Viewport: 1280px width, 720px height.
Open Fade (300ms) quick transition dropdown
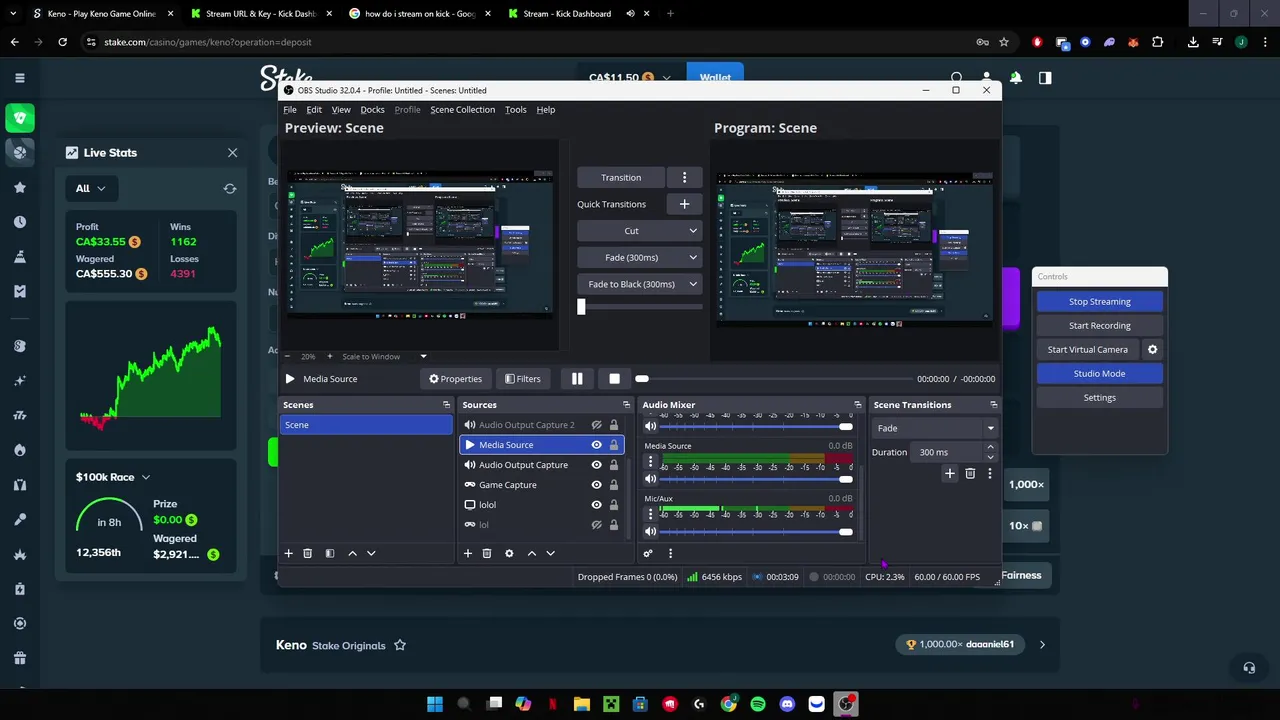coord(639,257)
